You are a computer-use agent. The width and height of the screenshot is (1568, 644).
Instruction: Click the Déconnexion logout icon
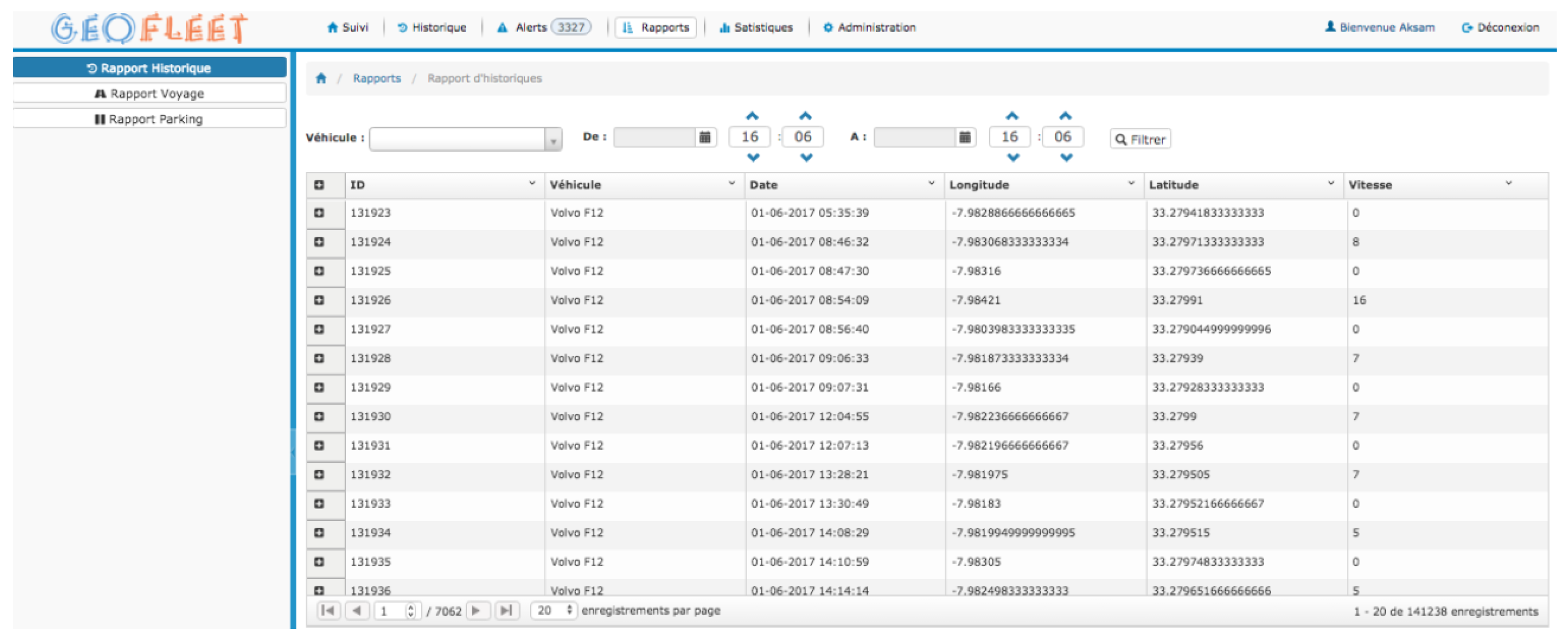(x=1467, y=27)
